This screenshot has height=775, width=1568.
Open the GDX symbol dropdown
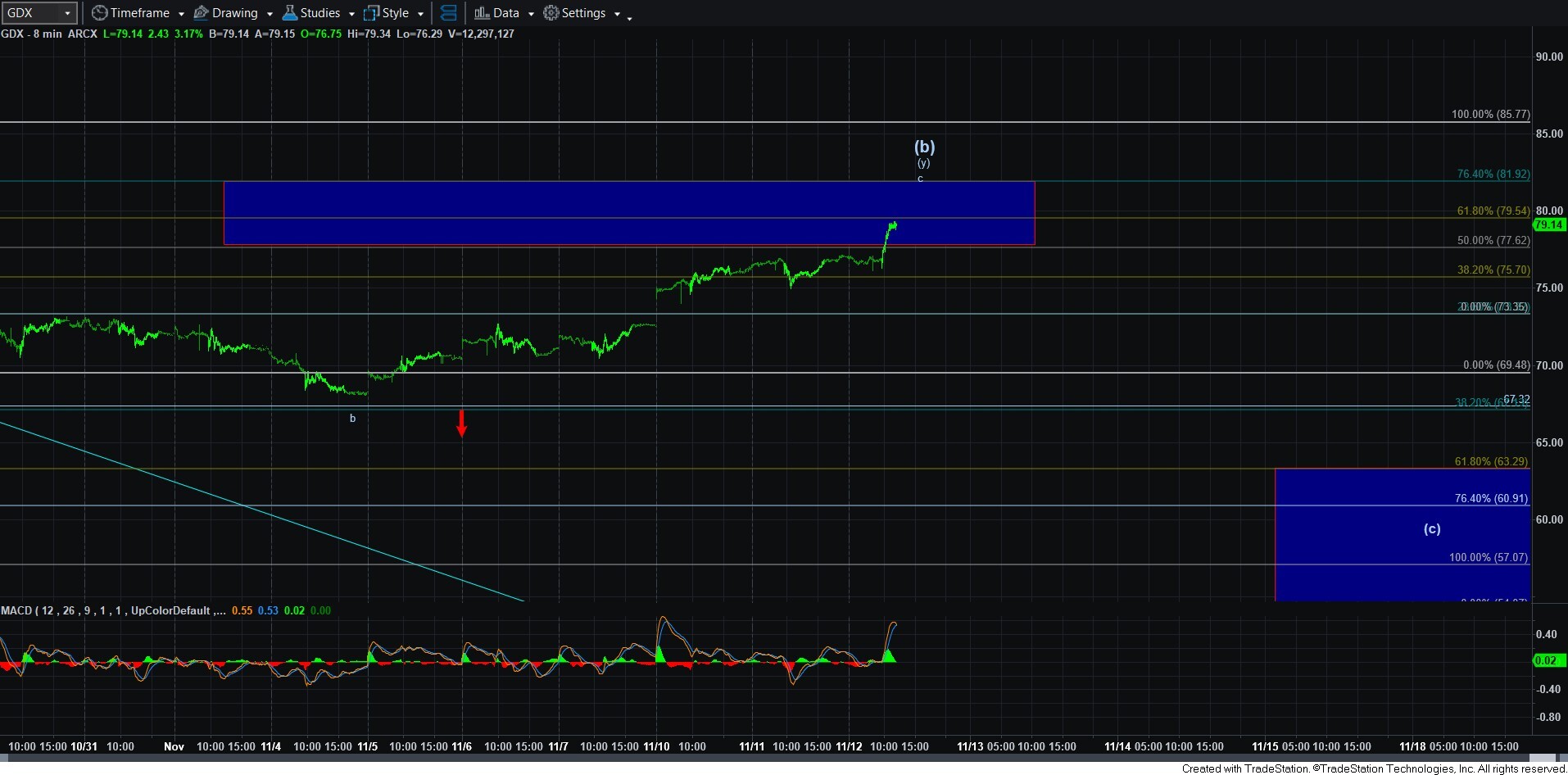click(x=67, y=13)
